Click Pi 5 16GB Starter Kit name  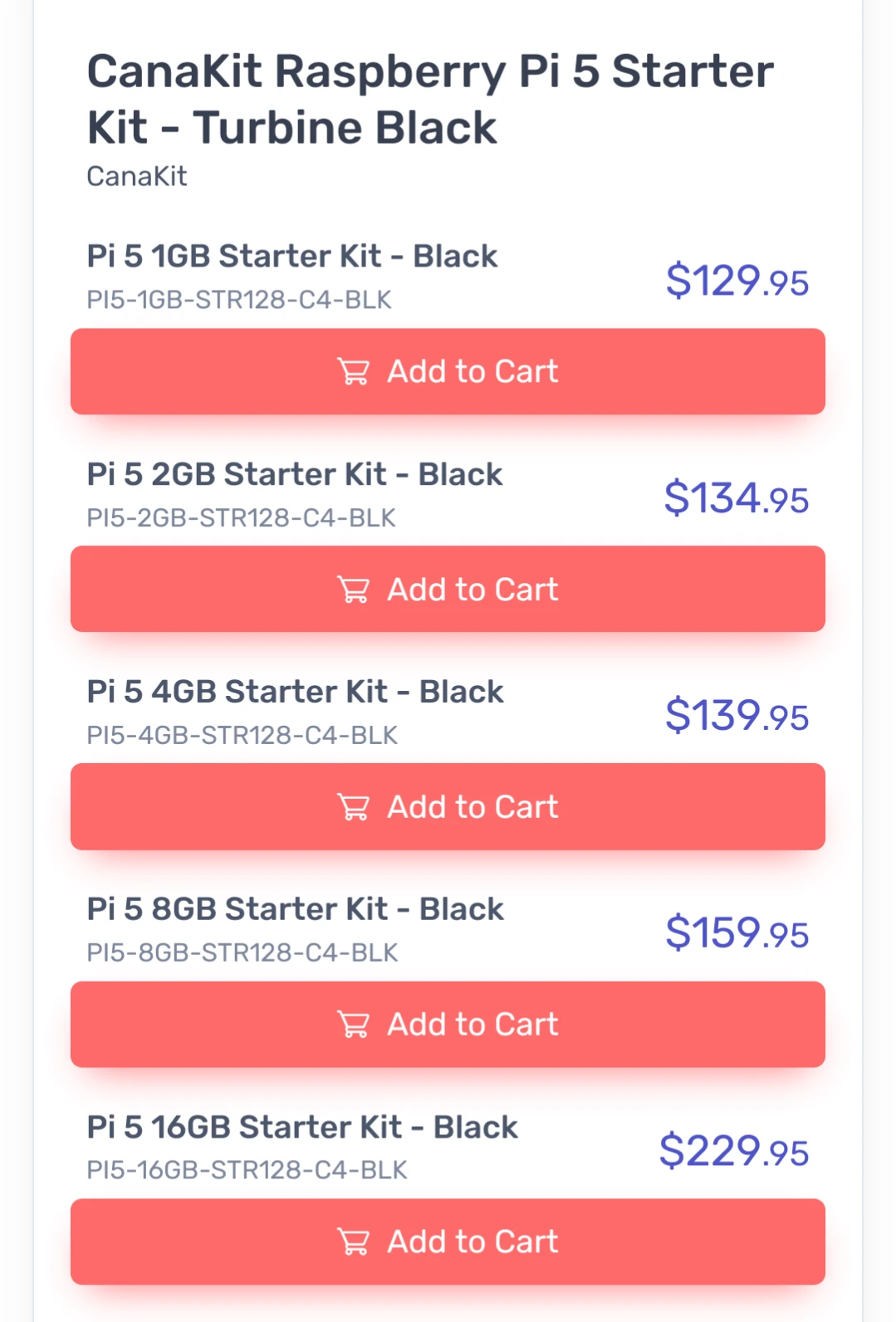(302, 1127)
